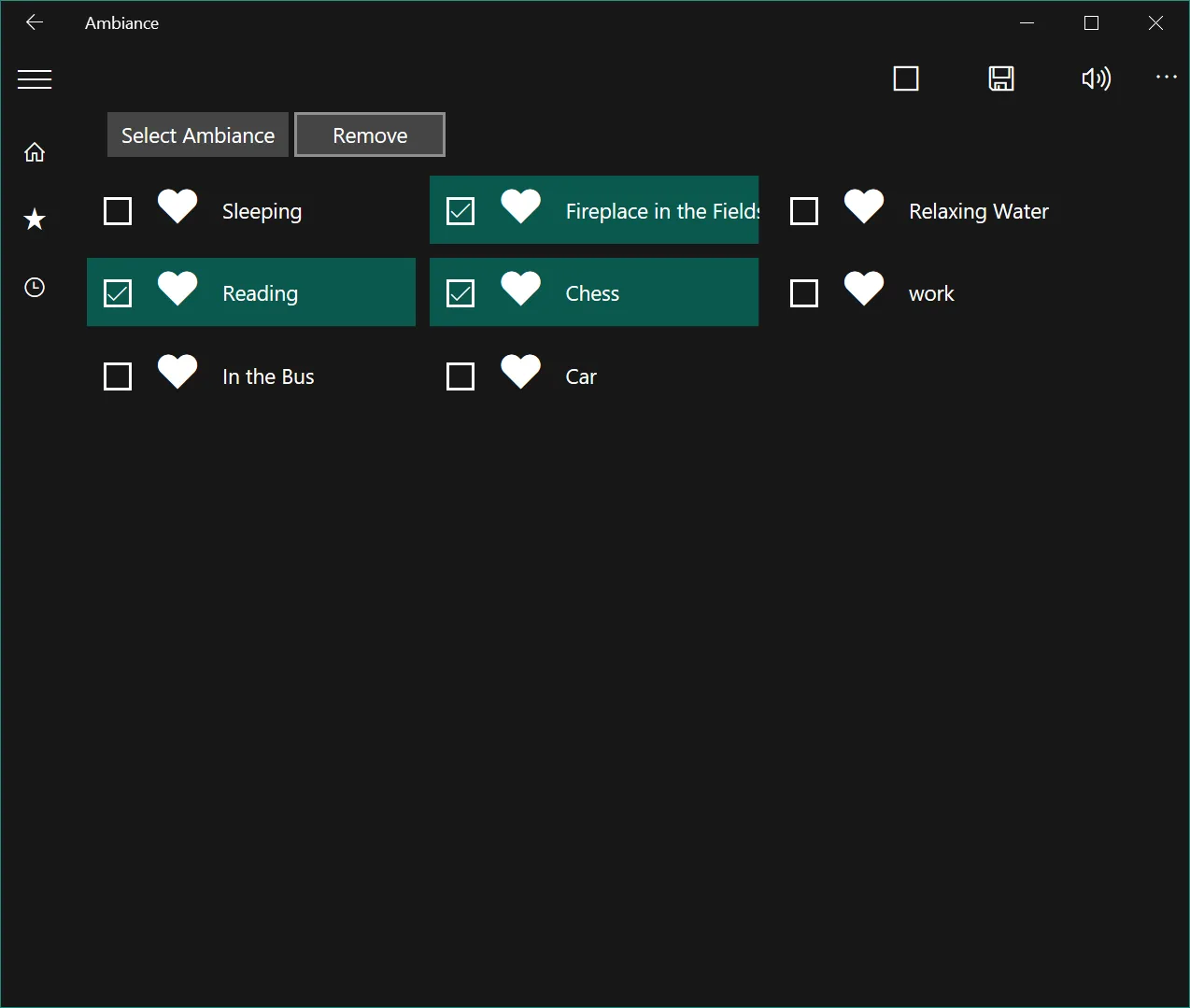The height and width of the screenshot is (1008, 1190).
Task: Click the heart icon next to work
Action: point(864,289)
